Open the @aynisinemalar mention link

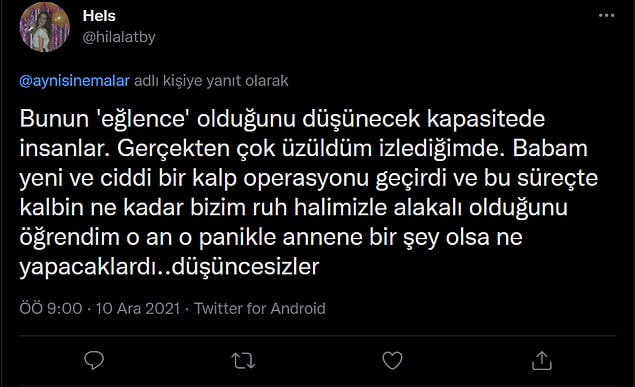(75, 81)
